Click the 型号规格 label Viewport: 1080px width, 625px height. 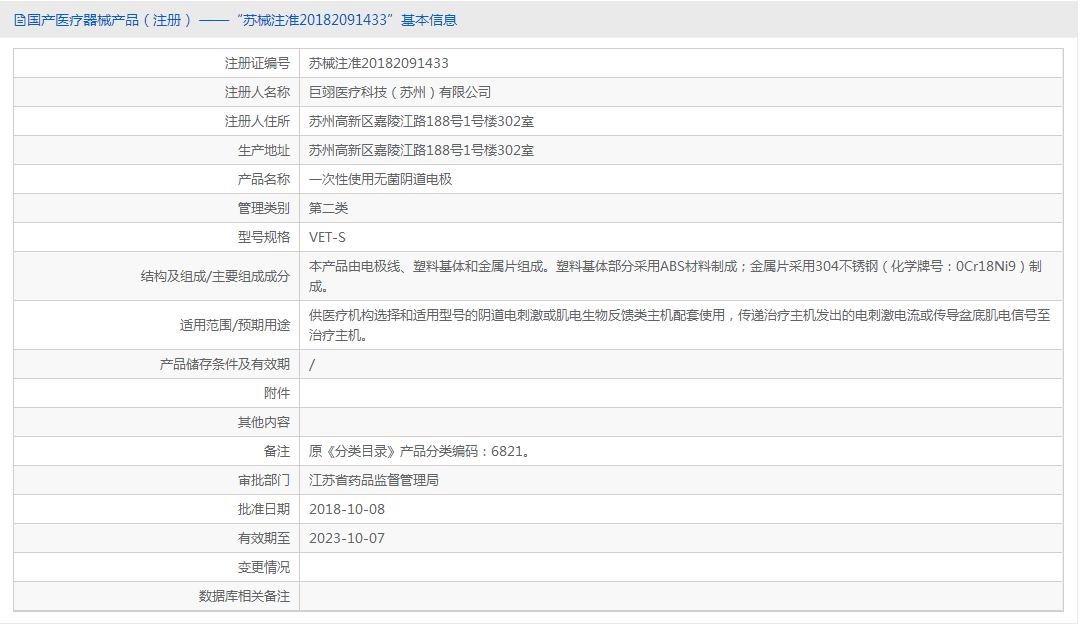264,237
